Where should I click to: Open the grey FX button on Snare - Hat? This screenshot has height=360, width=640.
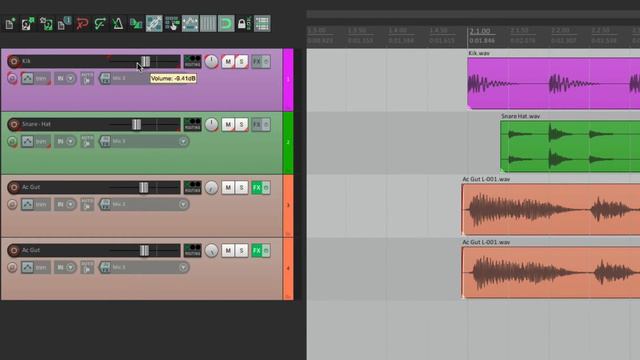[256, 124]
